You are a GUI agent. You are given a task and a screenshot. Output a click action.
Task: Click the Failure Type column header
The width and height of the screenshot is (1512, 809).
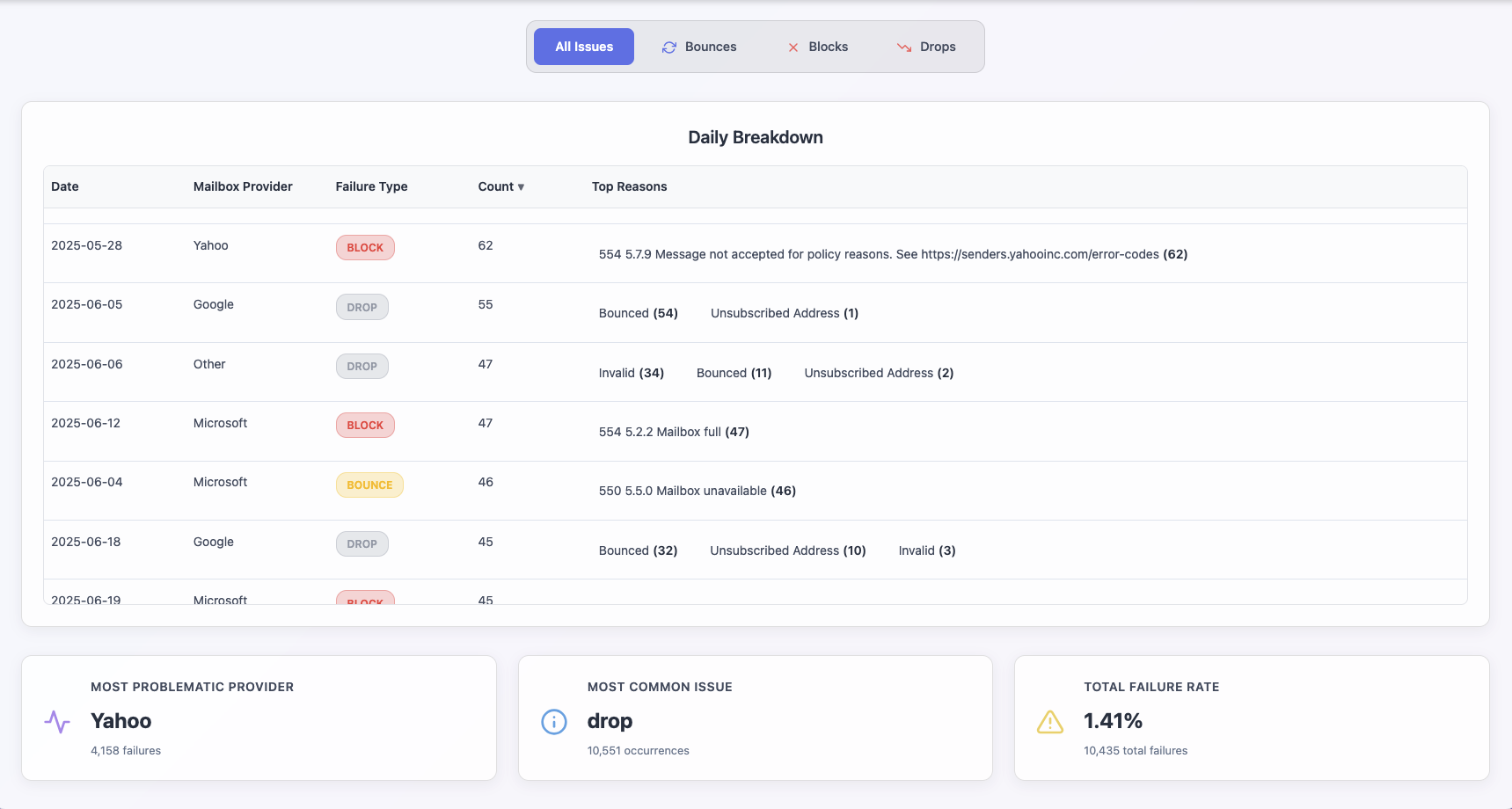(x=371, y=186)
